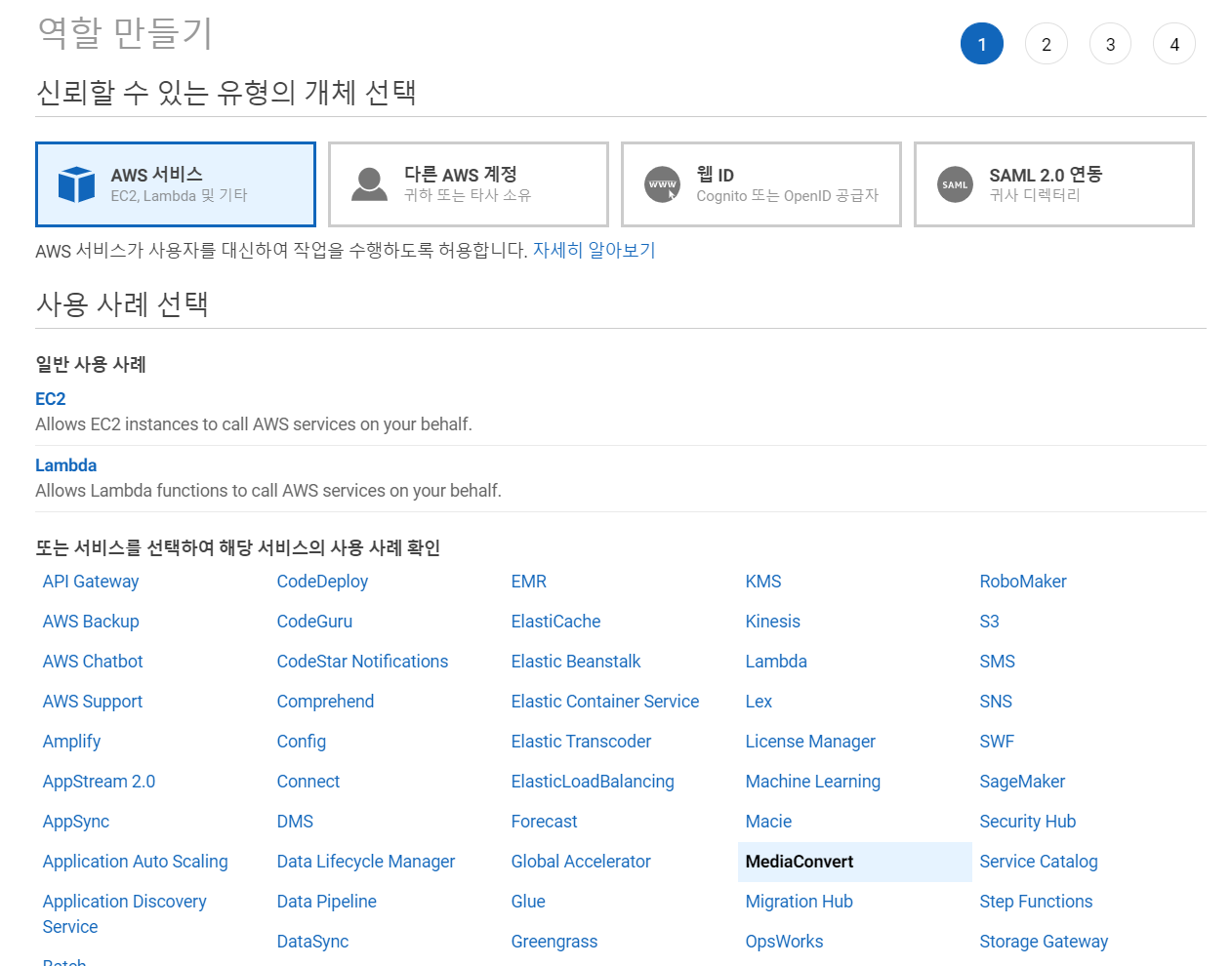Select Elastic Transcoder service
Viewport: 1232px width, 966px height.
tap(581, 742)
